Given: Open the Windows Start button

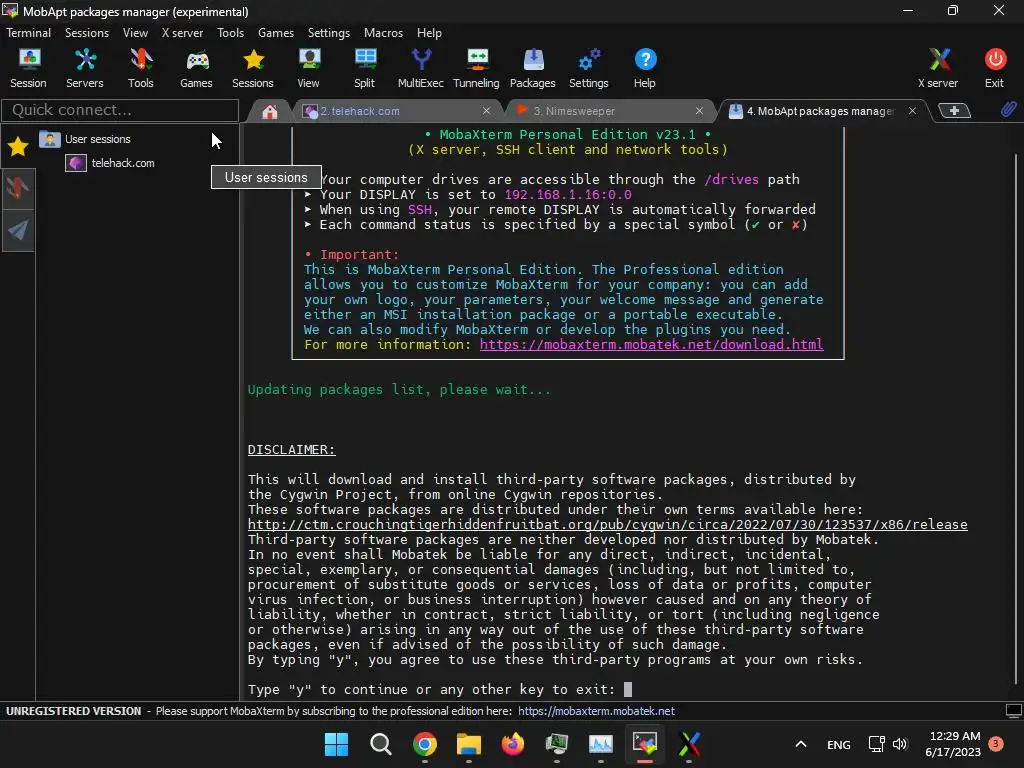Looking at the screenshot, I should coord(336,744).
